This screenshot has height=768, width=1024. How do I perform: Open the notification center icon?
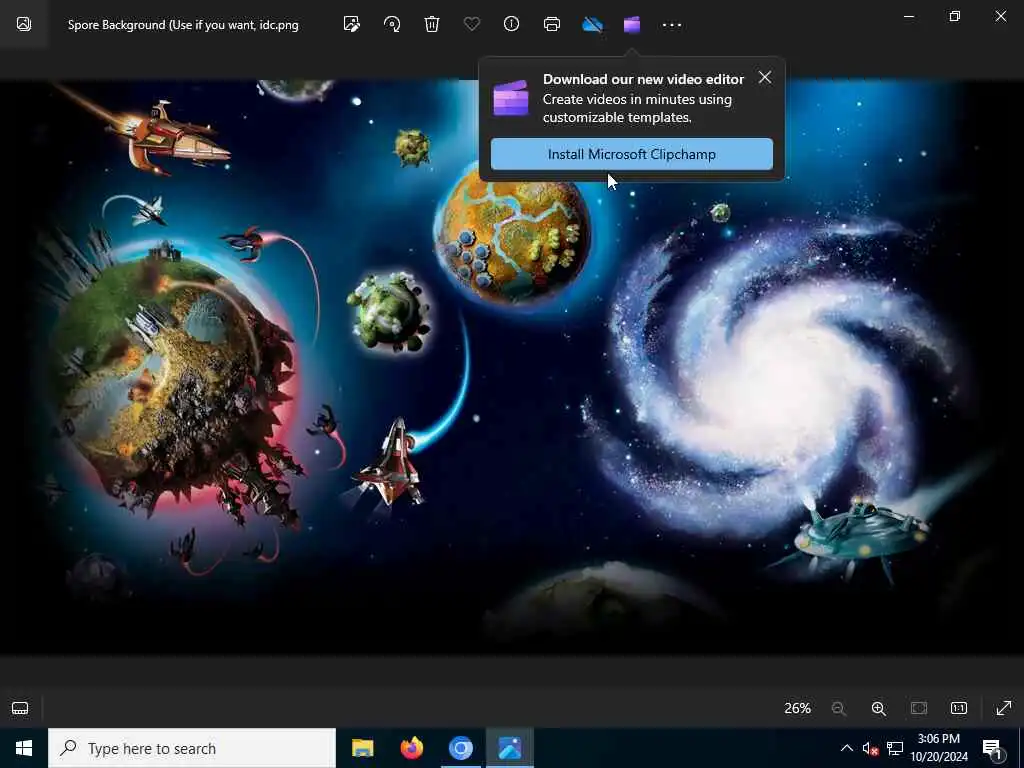pos(993,748)
